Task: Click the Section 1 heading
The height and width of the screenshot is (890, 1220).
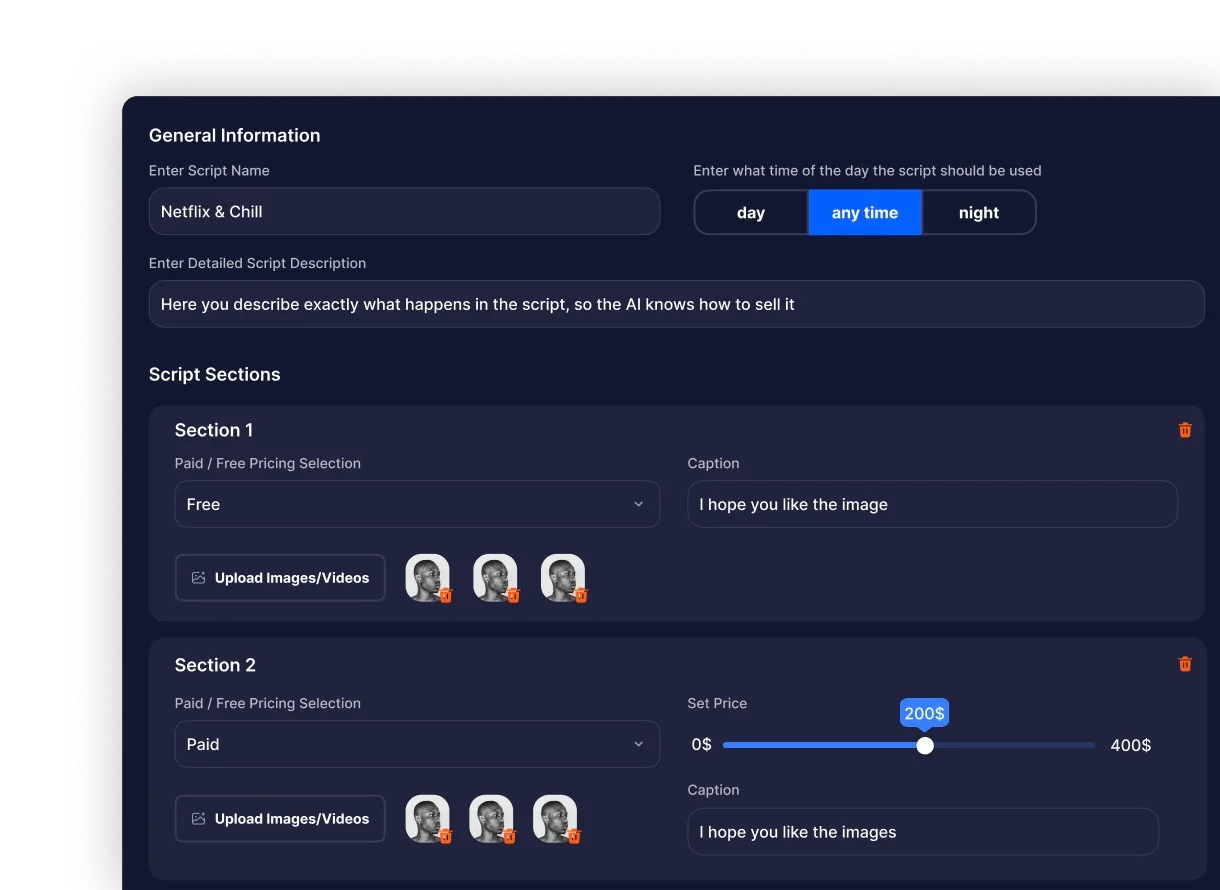Action: 214,430
